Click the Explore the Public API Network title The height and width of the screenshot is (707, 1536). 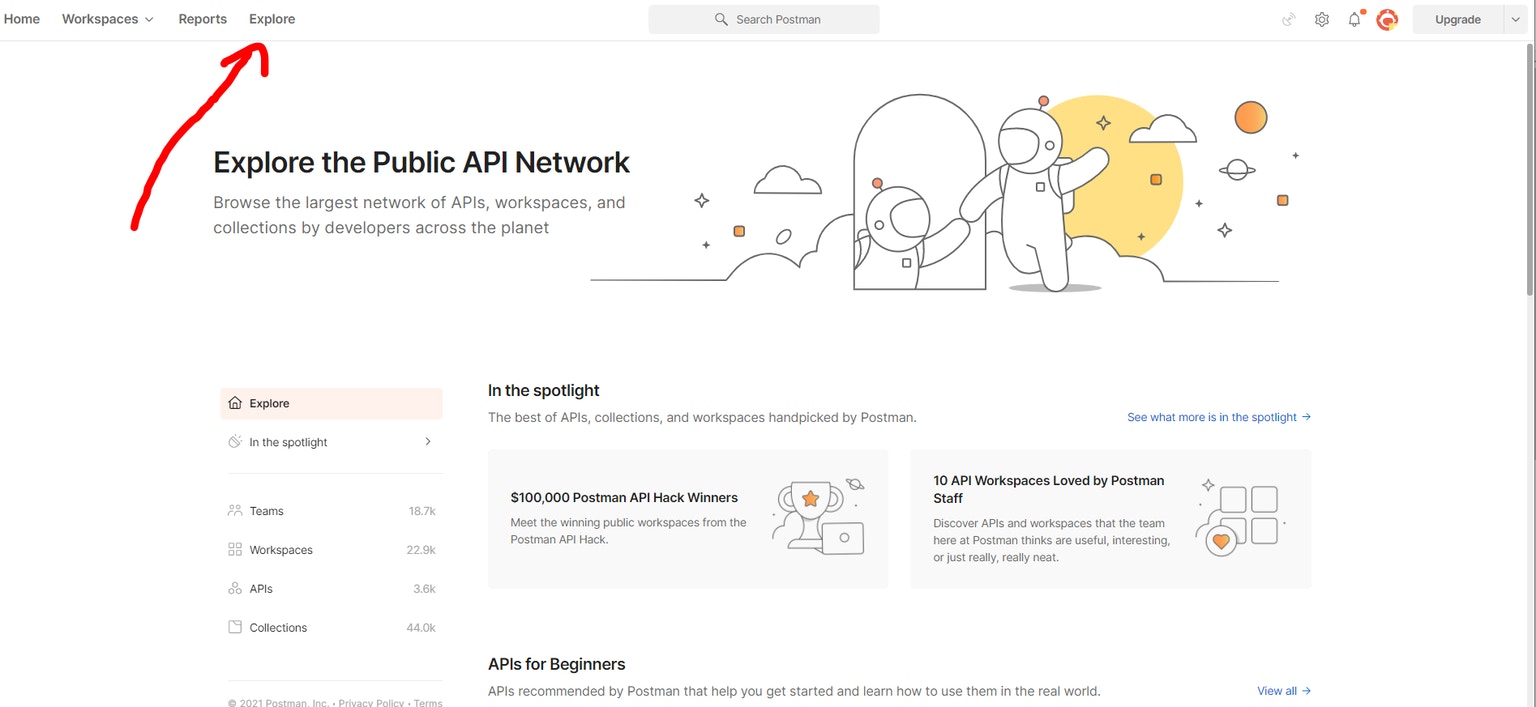(x=422, y=162)
